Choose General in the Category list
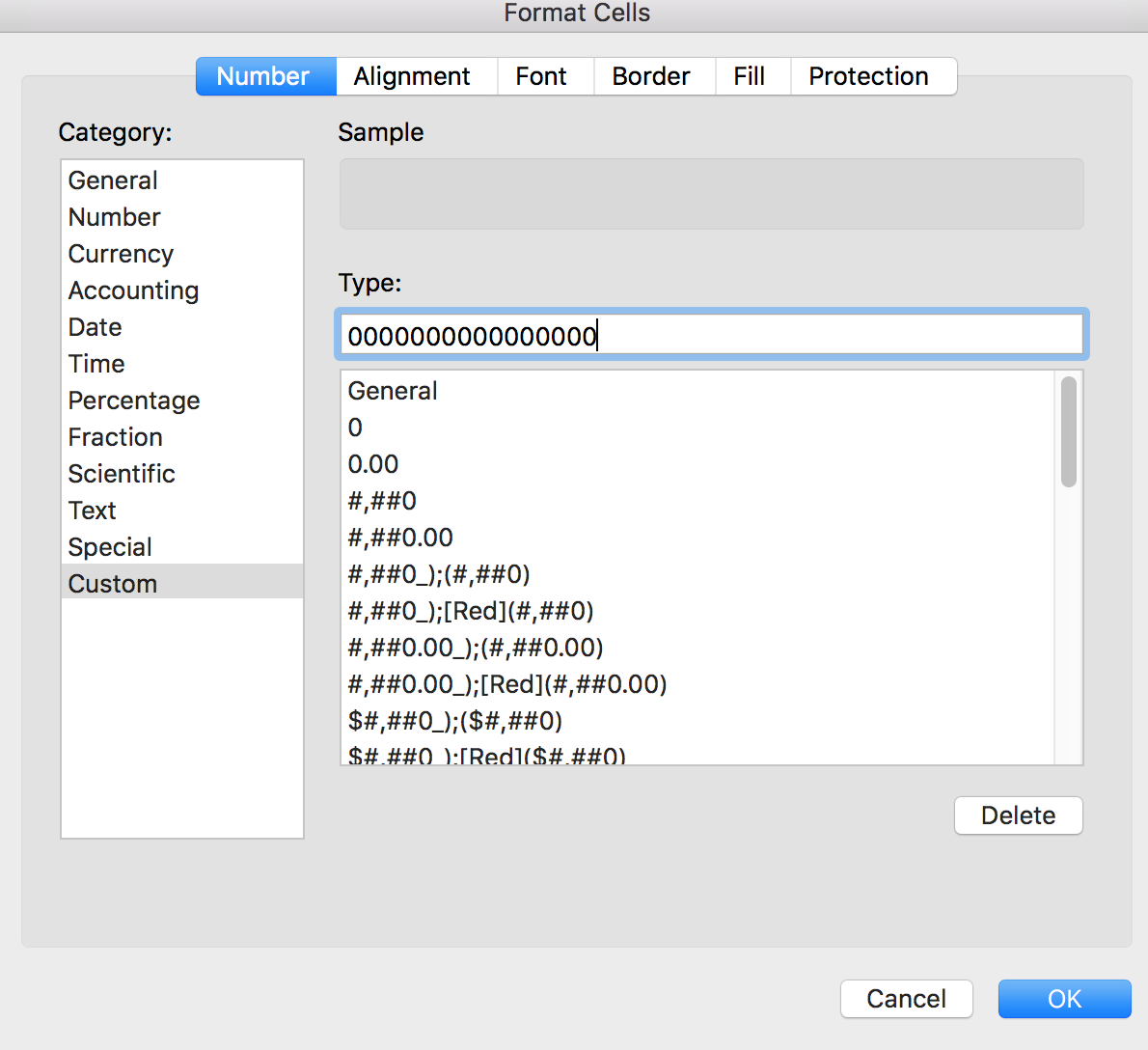 tap(113, 180)
